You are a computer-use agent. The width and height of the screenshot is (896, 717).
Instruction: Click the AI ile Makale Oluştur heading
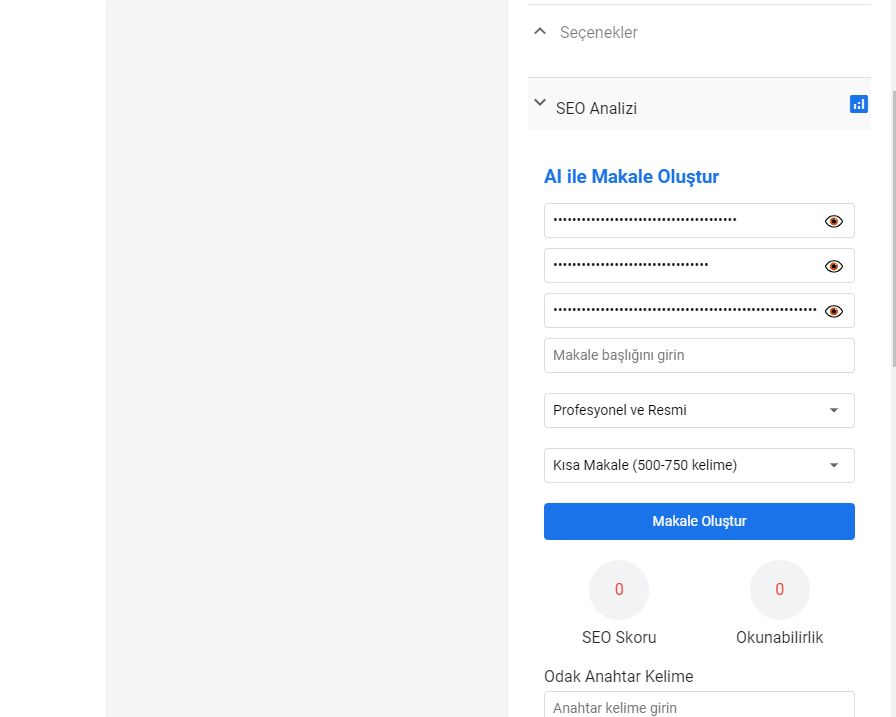[x=631, y=177]
